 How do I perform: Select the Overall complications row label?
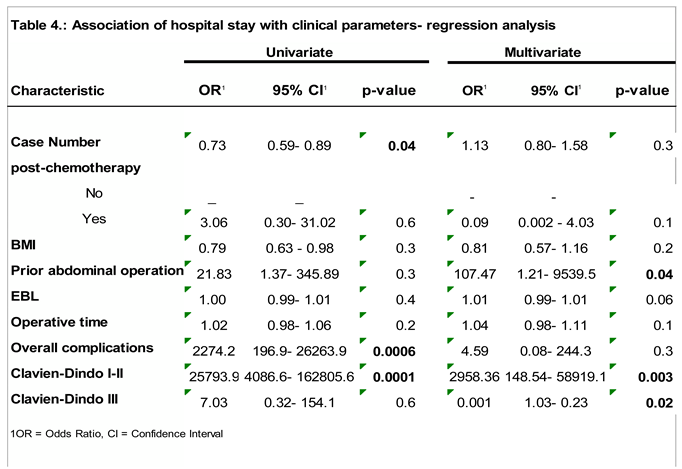81,348
